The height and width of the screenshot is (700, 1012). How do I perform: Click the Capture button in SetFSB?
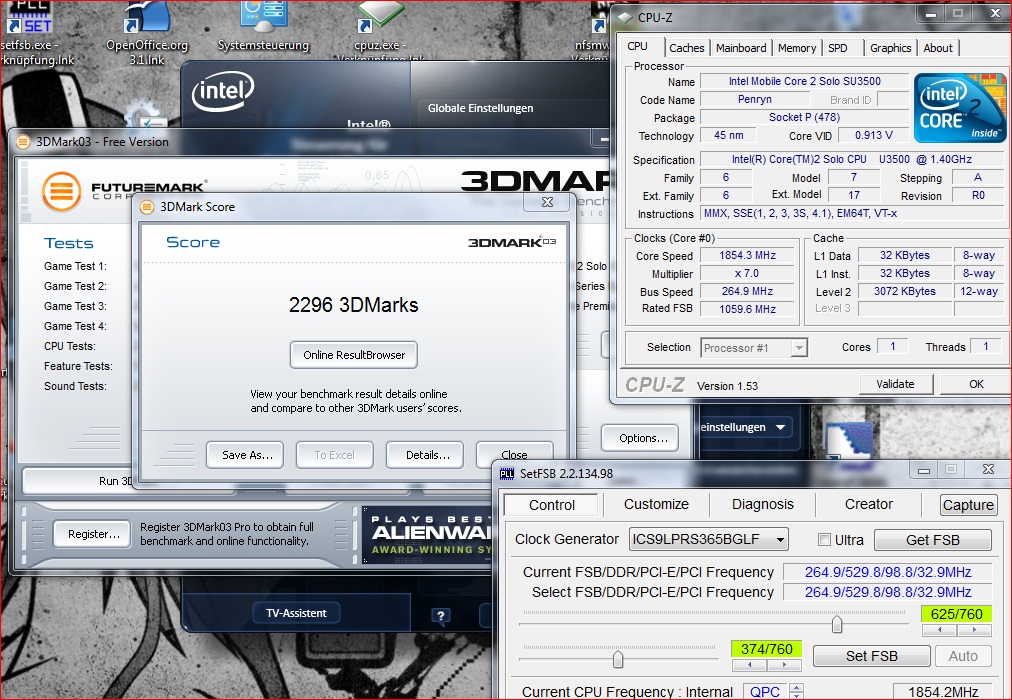968,505
